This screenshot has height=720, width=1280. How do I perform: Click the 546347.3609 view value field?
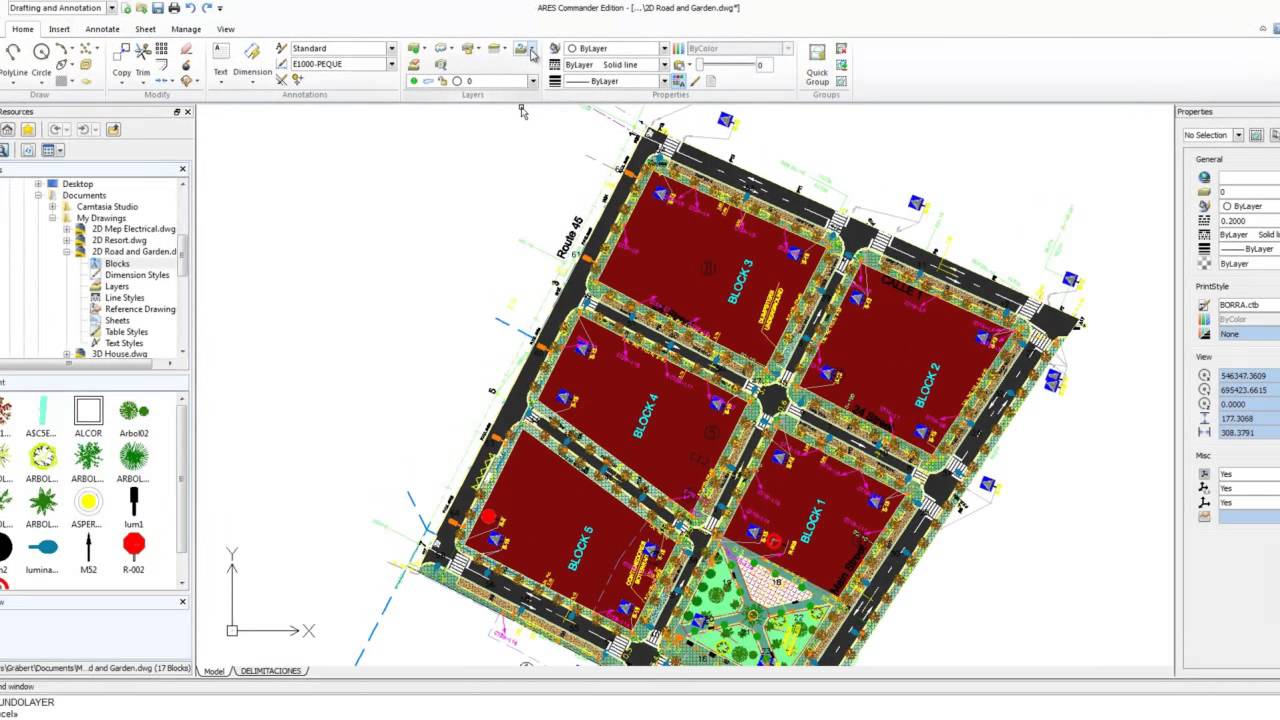click(x=1248, y=376)
